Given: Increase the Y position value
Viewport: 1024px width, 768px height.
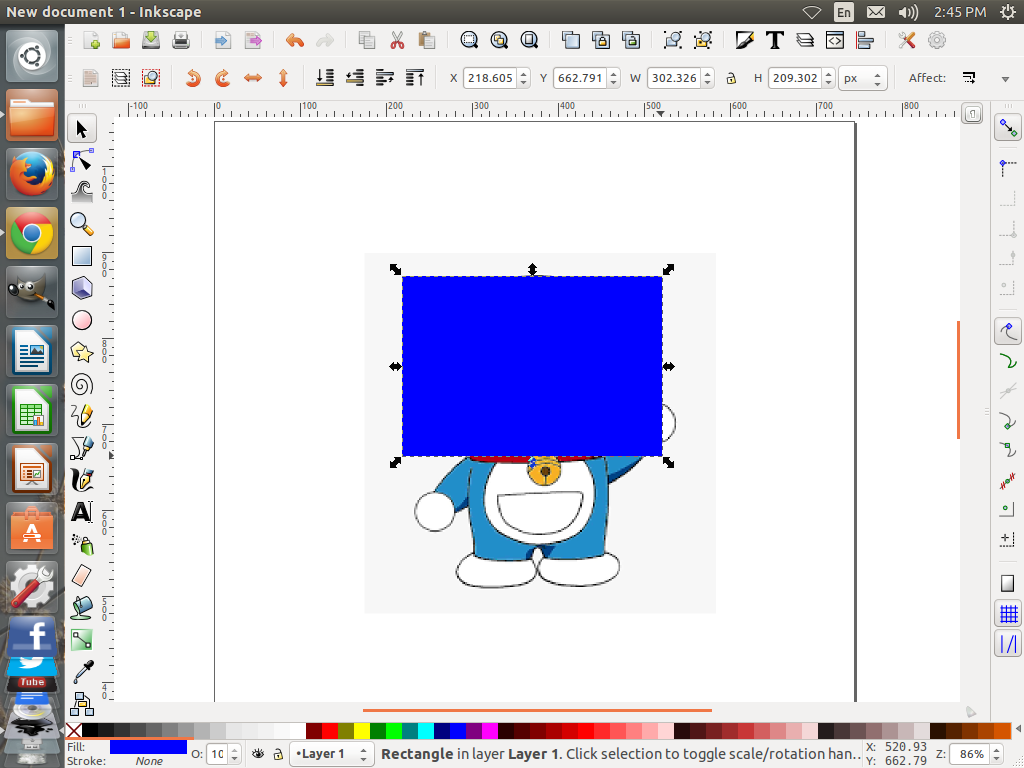Looking at the screenshot, I should 613,74.
